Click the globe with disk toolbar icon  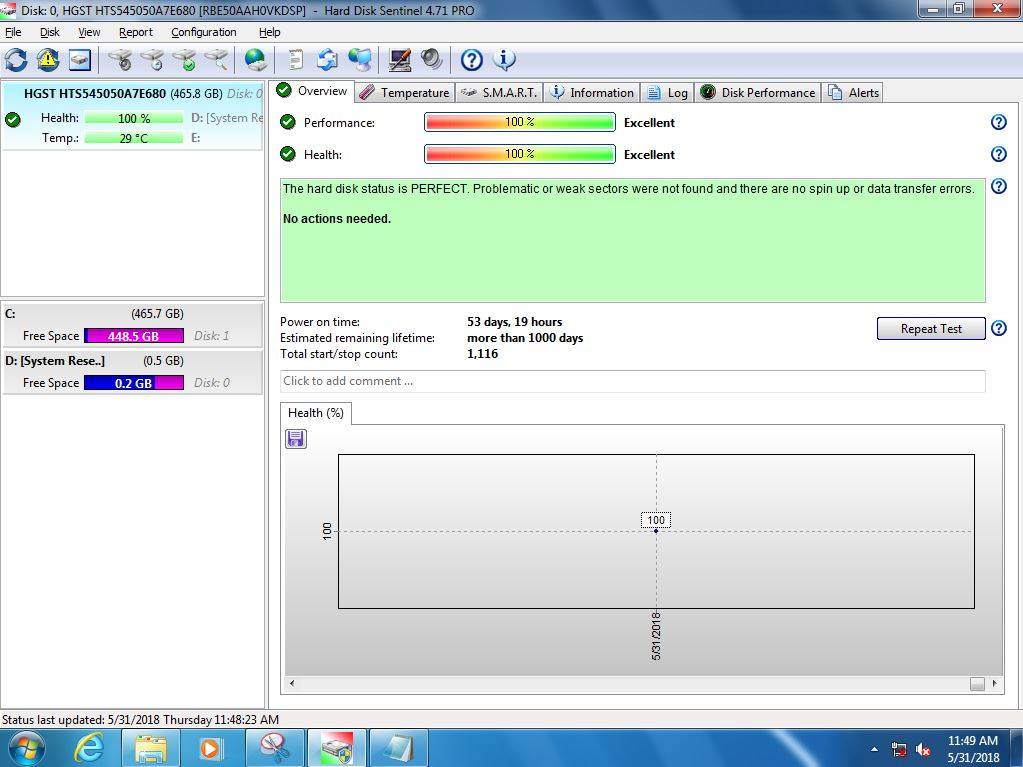(x=255, y=60)
